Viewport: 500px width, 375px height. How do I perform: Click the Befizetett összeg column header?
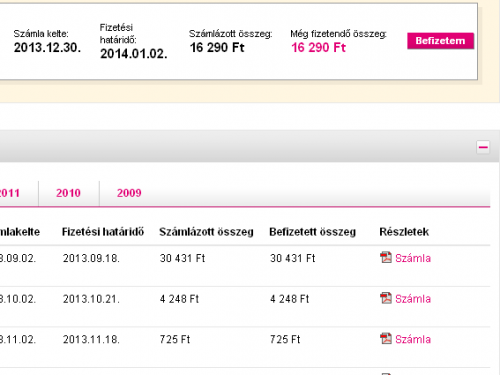(x=313, y=232)
